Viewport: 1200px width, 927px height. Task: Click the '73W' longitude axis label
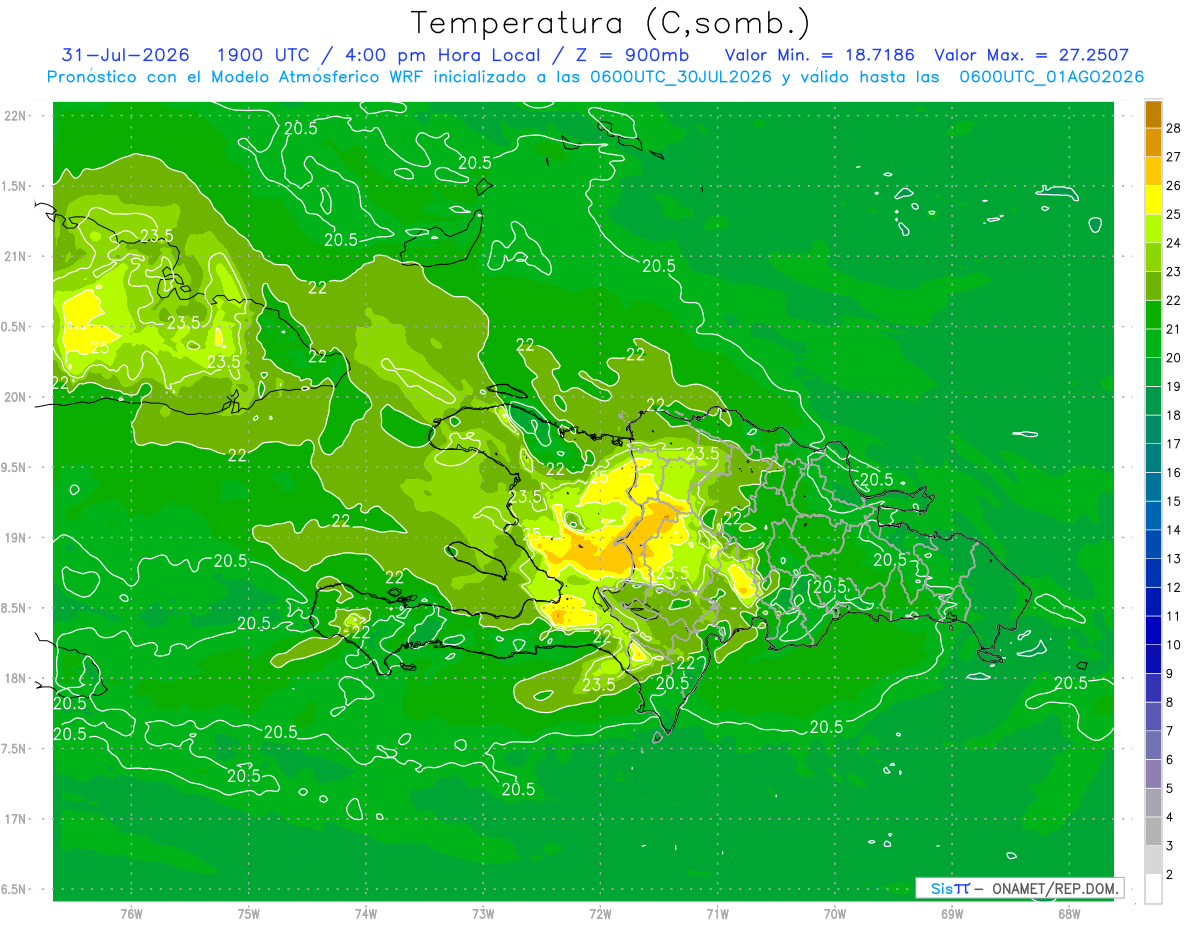(x=483, y=913)
